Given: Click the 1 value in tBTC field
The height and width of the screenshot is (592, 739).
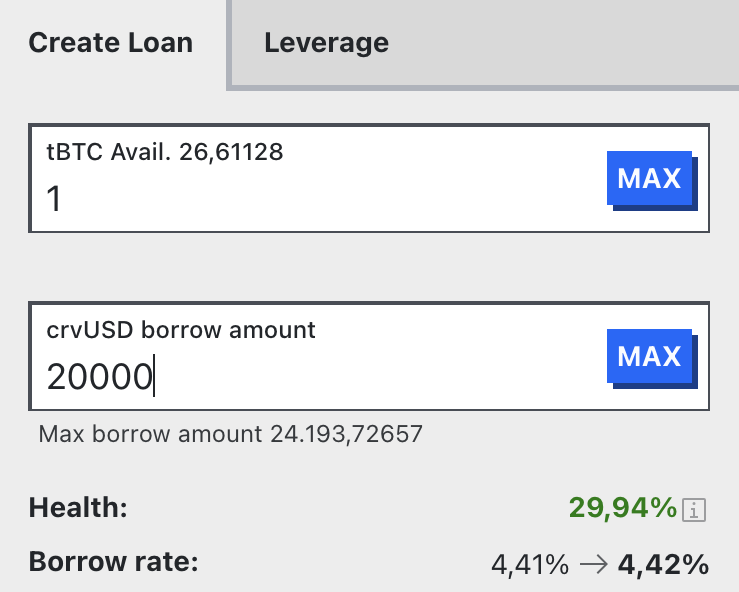Looking at the screenshot, I should click(x=55, y=199).
